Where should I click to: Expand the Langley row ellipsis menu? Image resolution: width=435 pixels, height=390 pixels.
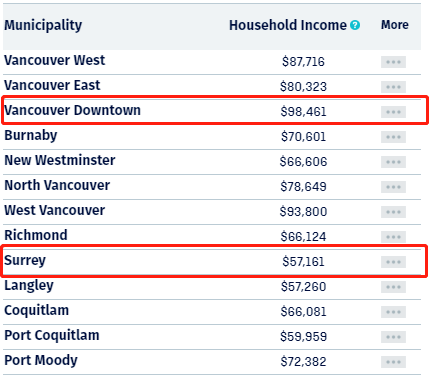393,287
